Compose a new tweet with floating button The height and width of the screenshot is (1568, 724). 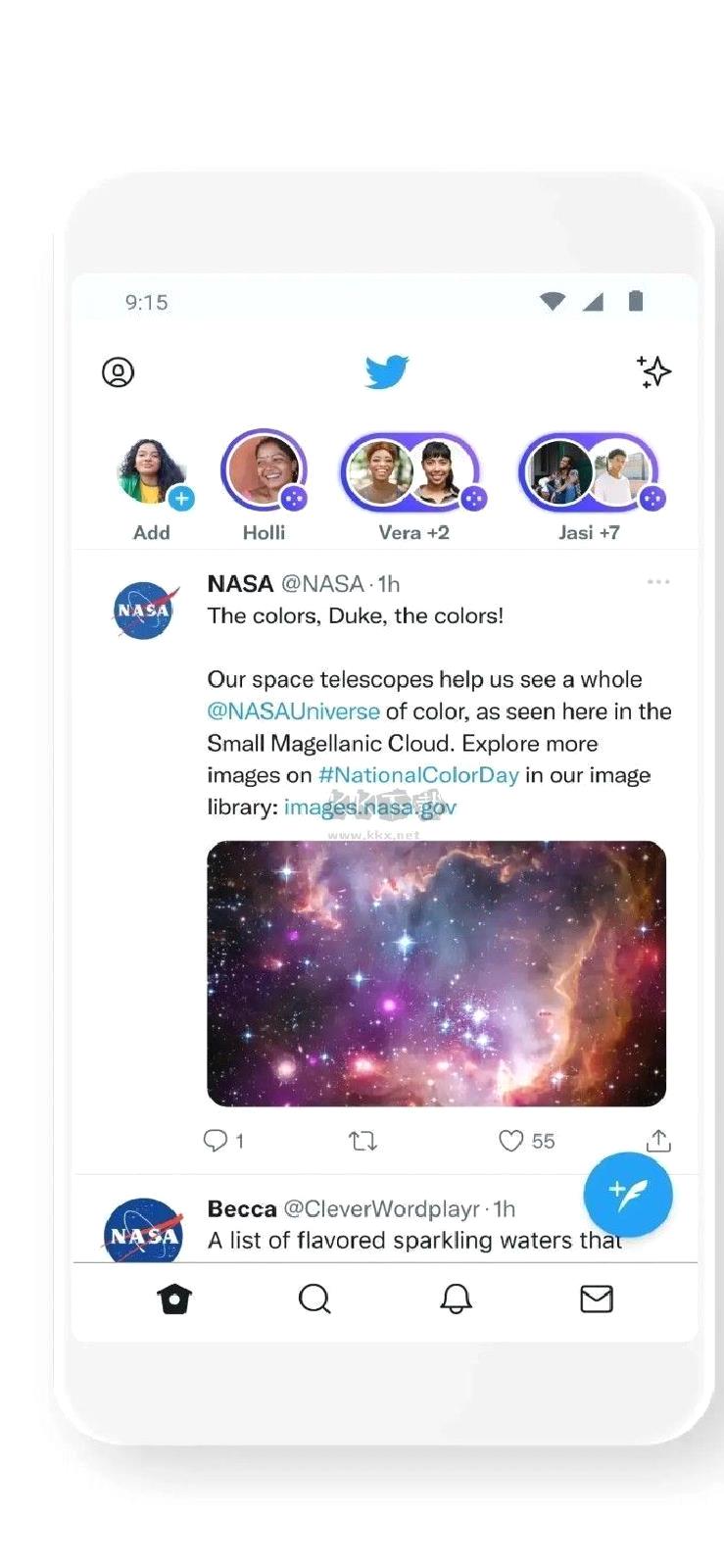[628, 1194]
